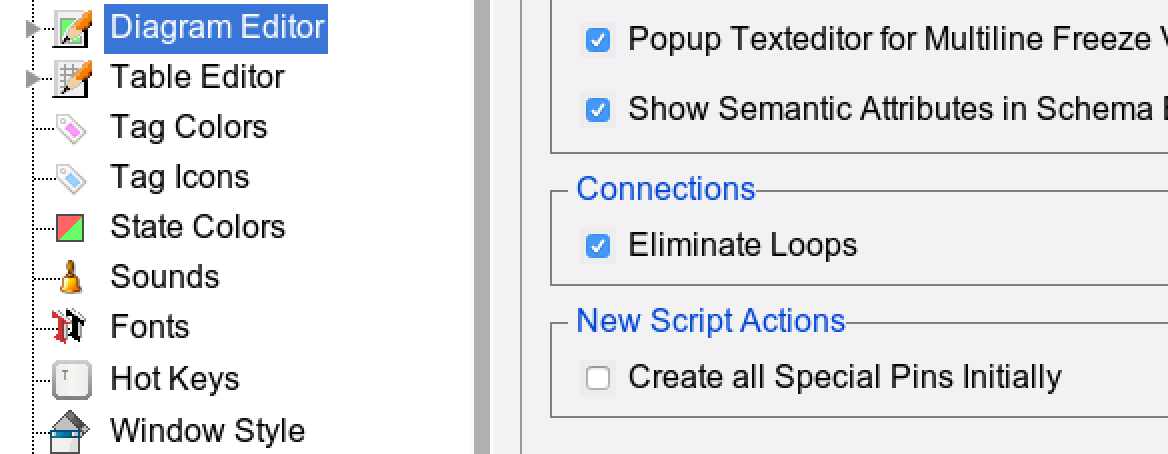The width and height of the screenshot is (1168, 454).
Task: Expand the Table Editor tree node
Action: (34, 78)
